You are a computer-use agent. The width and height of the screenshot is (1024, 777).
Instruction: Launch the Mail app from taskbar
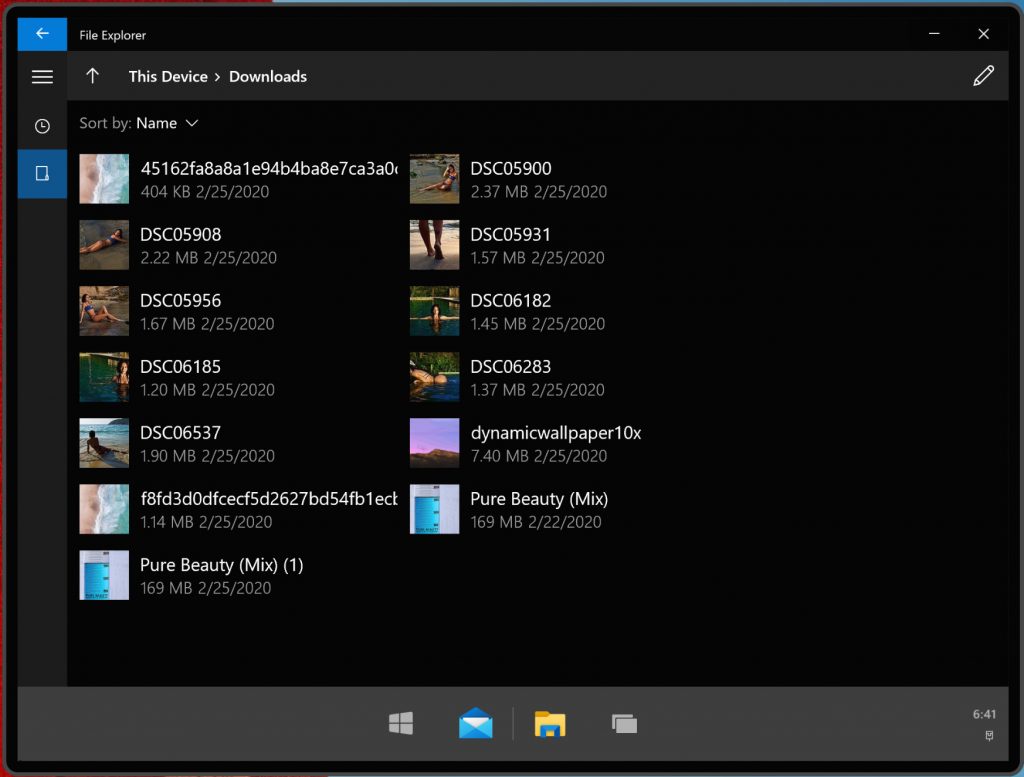click(475, 724)
